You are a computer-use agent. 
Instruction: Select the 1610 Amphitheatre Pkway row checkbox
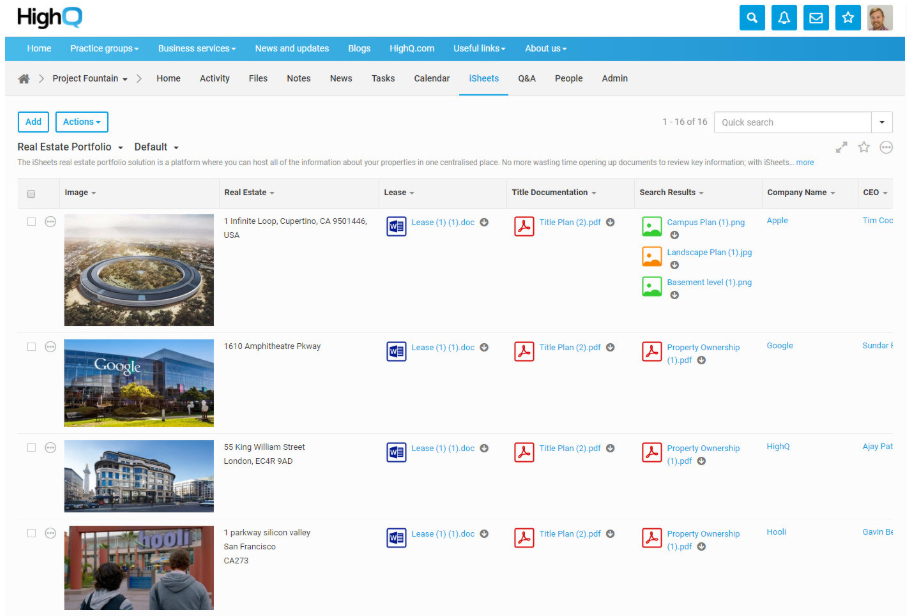point(31,346)
